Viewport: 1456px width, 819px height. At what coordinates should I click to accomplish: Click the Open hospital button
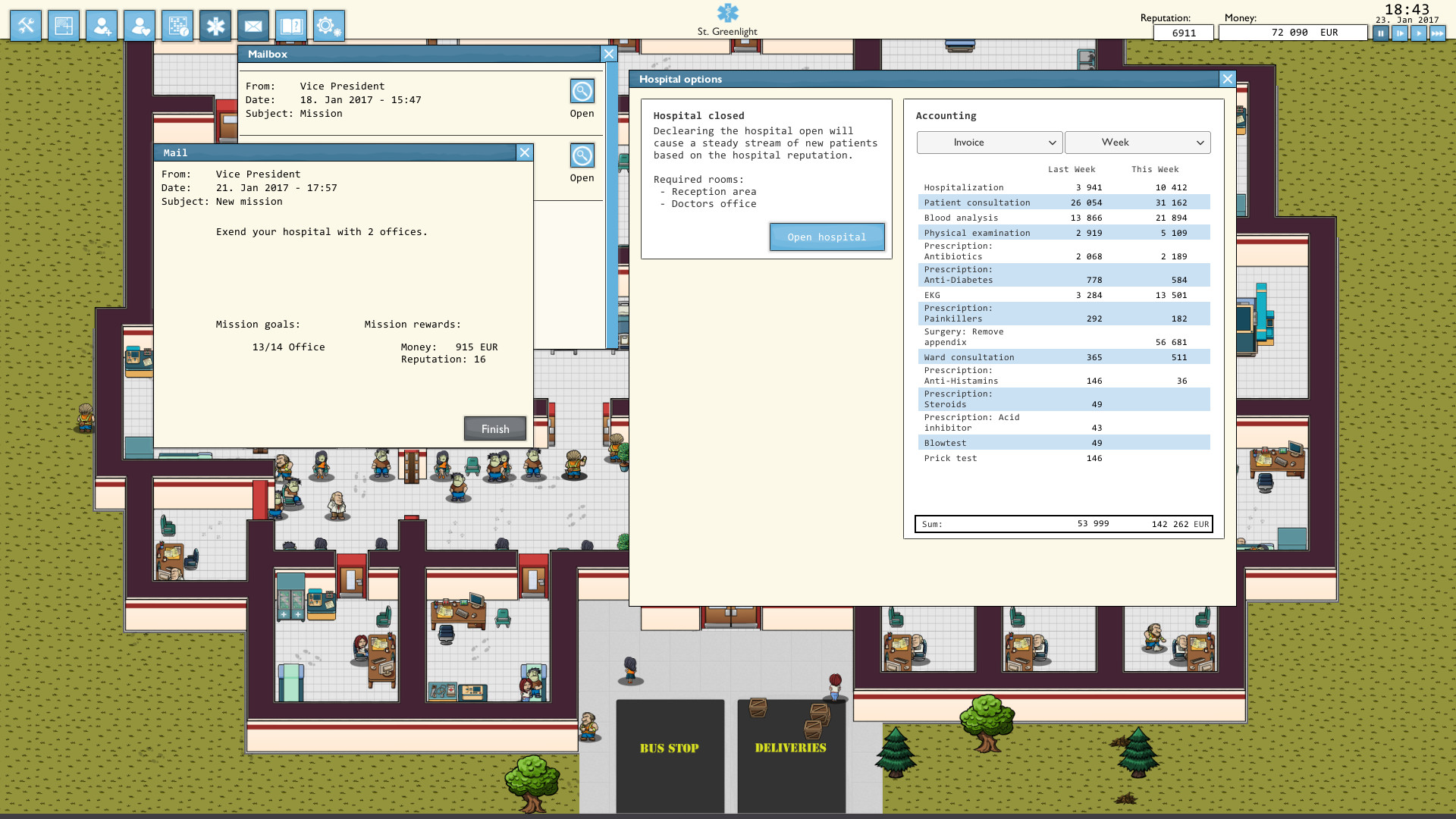pos(827,237)
